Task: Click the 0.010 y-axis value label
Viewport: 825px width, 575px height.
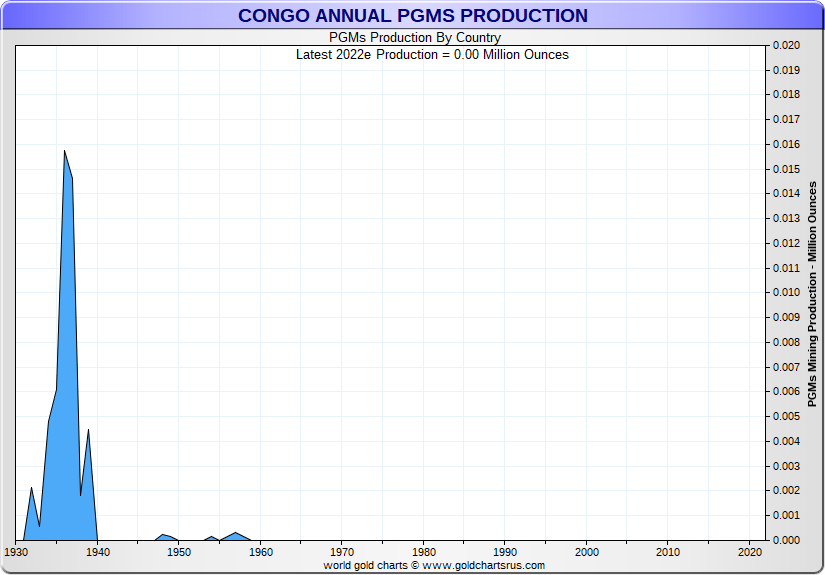Action: coord(787,293)
